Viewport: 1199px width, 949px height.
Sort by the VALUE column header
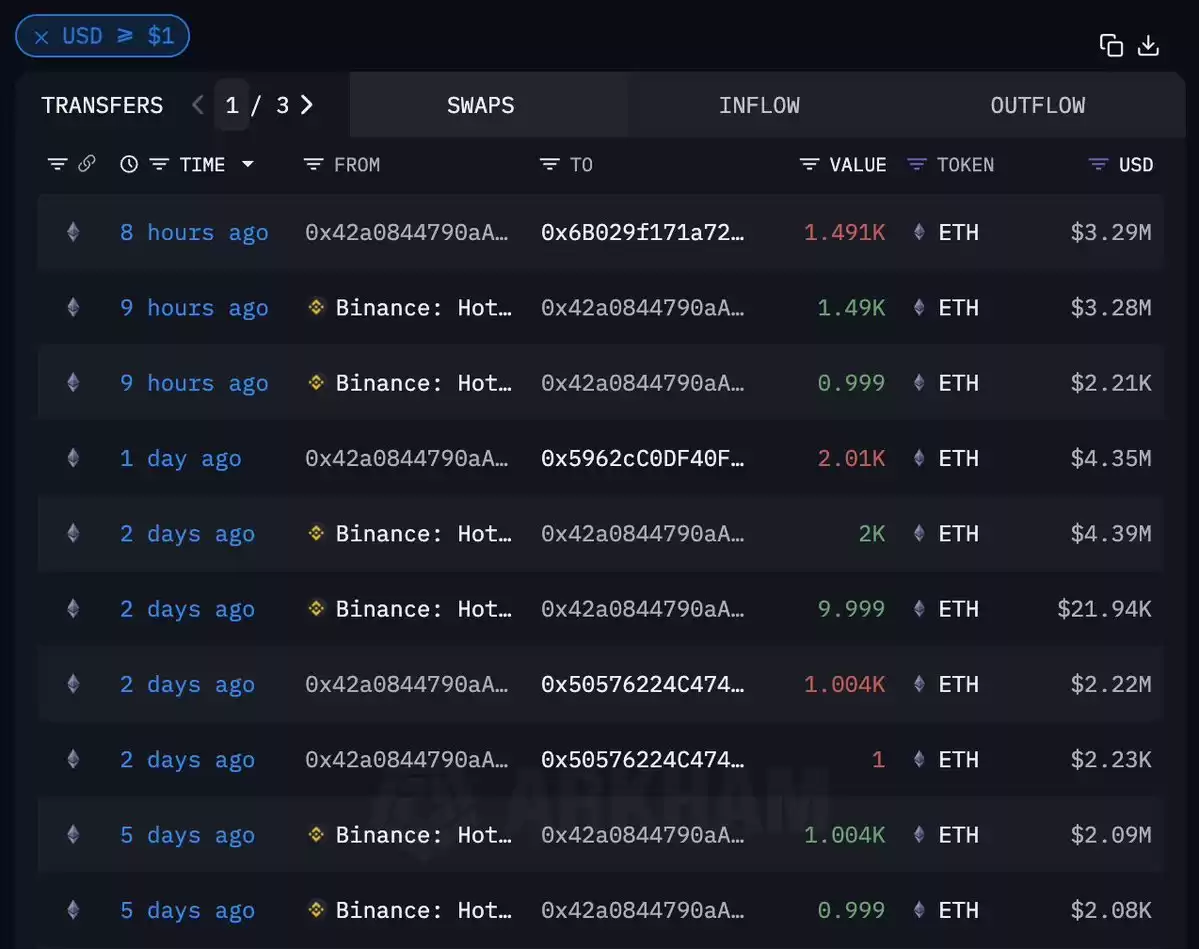coord(858,164)
